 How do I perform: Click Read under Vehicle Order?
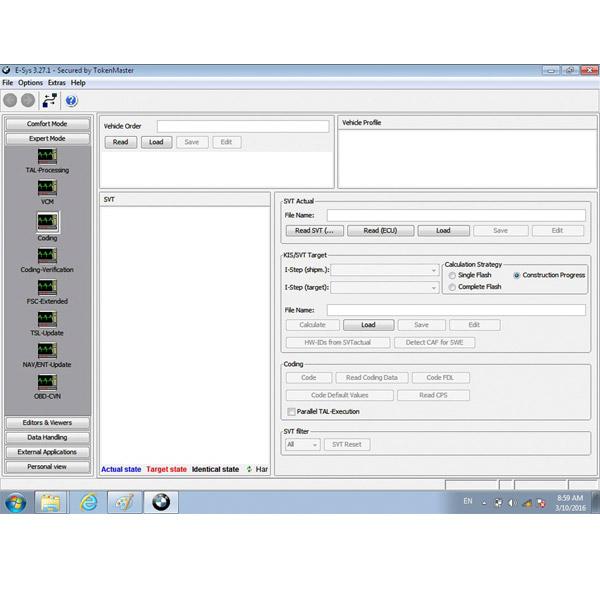point(120,142)
